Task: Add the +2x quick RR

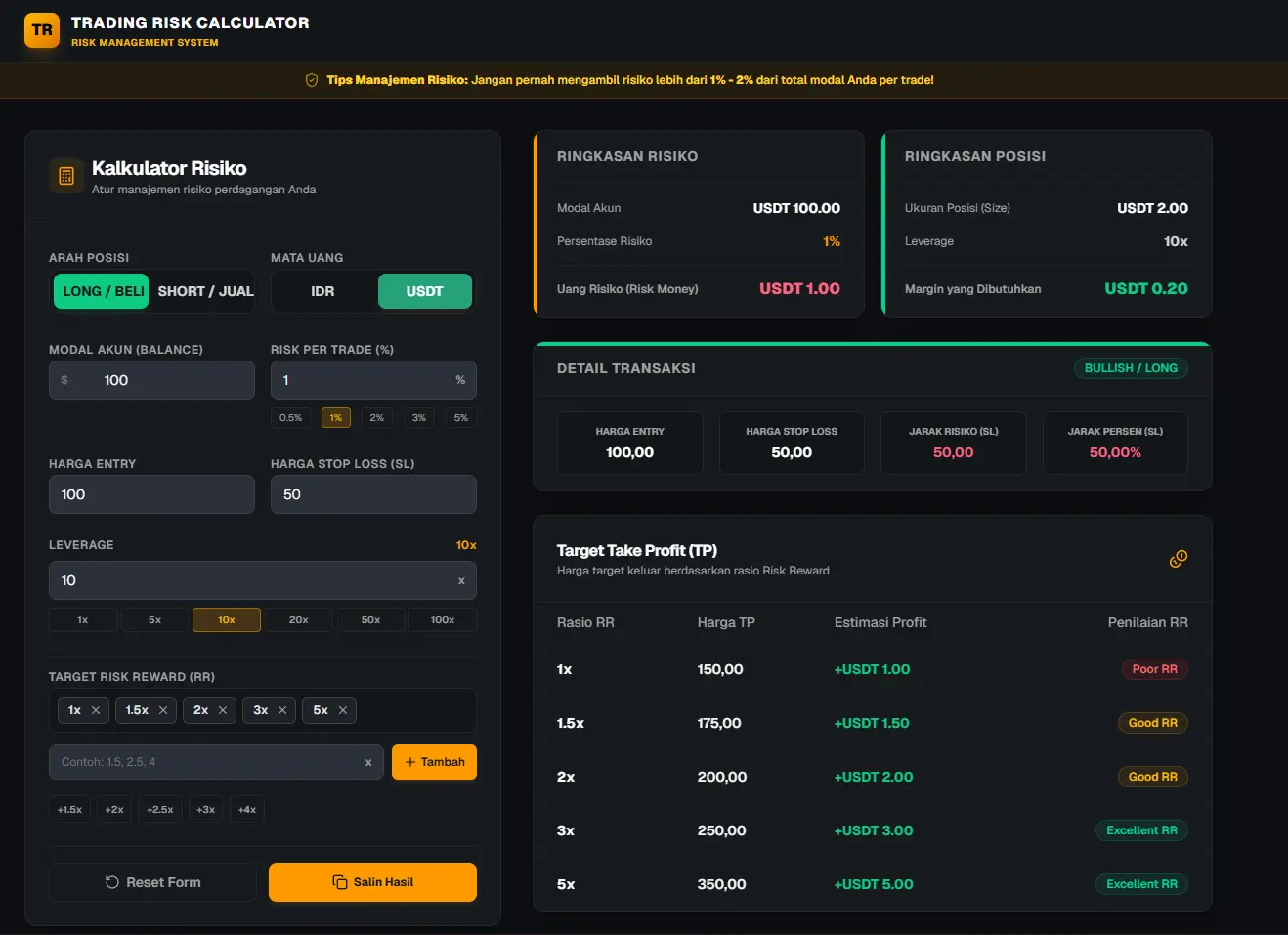Action: click(x=114, y=809)
